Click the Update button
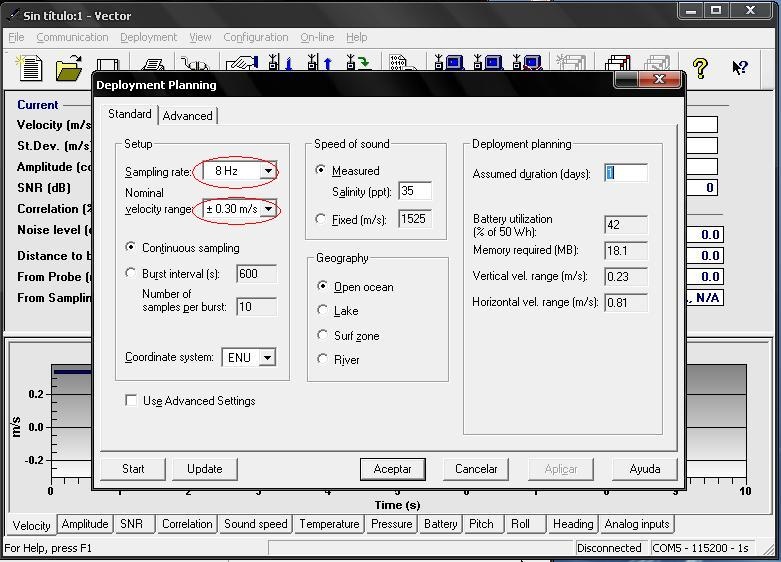 coord(205,469)
